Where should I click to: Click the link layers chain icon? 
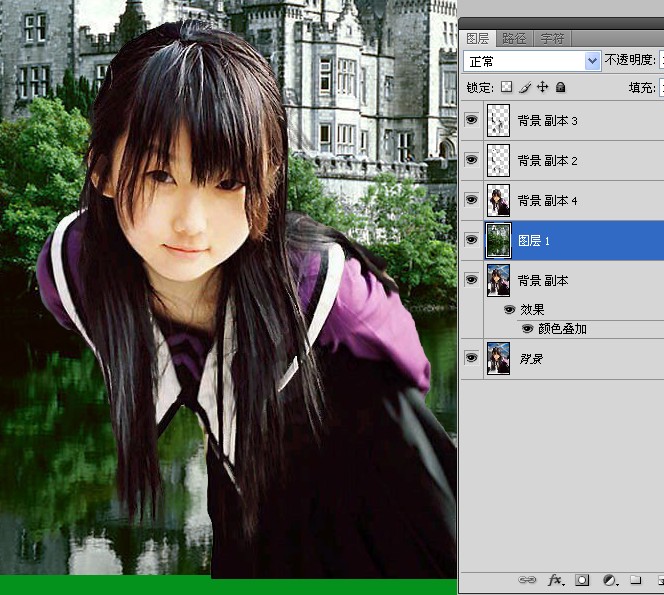click(x=527, y=580)
